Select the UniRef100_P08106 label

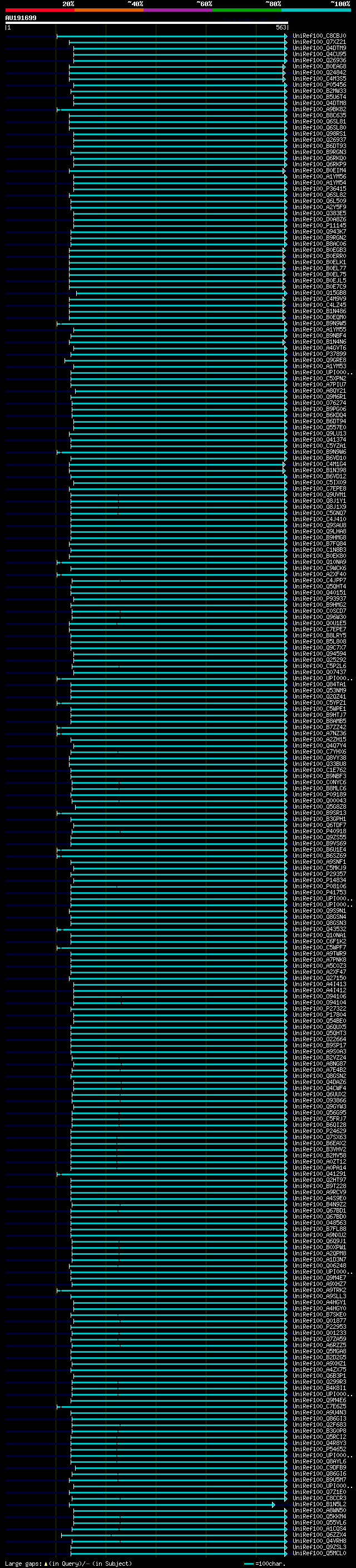(319, 886)
